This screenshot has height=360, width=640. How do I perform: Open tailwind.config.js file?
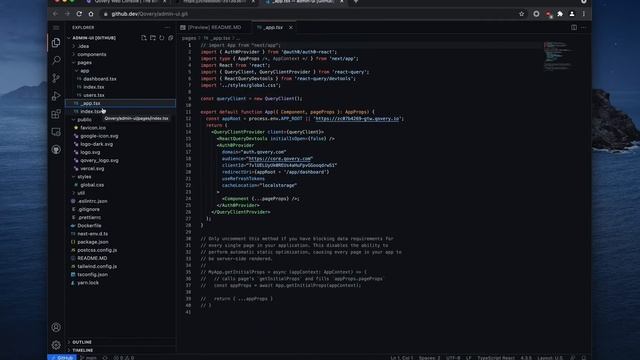[97, 267]
